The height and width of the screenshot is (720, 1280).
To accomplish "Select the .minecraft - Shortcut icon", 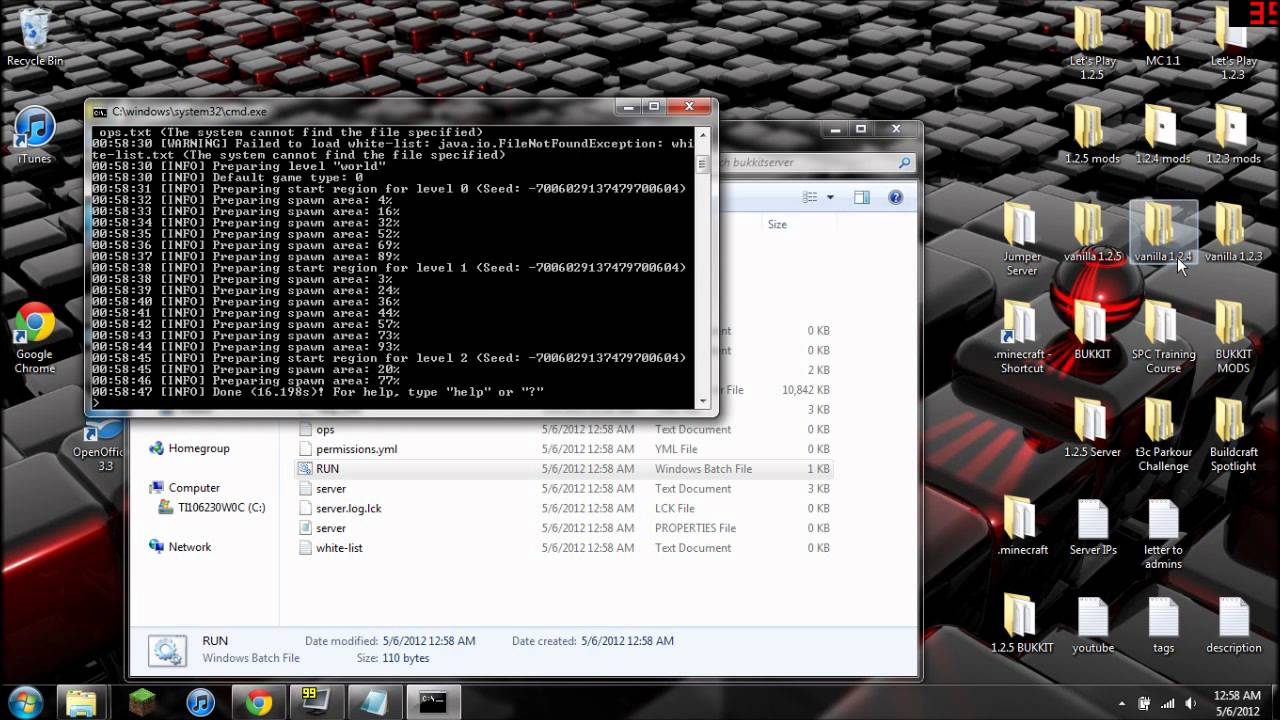I will pos(1021,337).
